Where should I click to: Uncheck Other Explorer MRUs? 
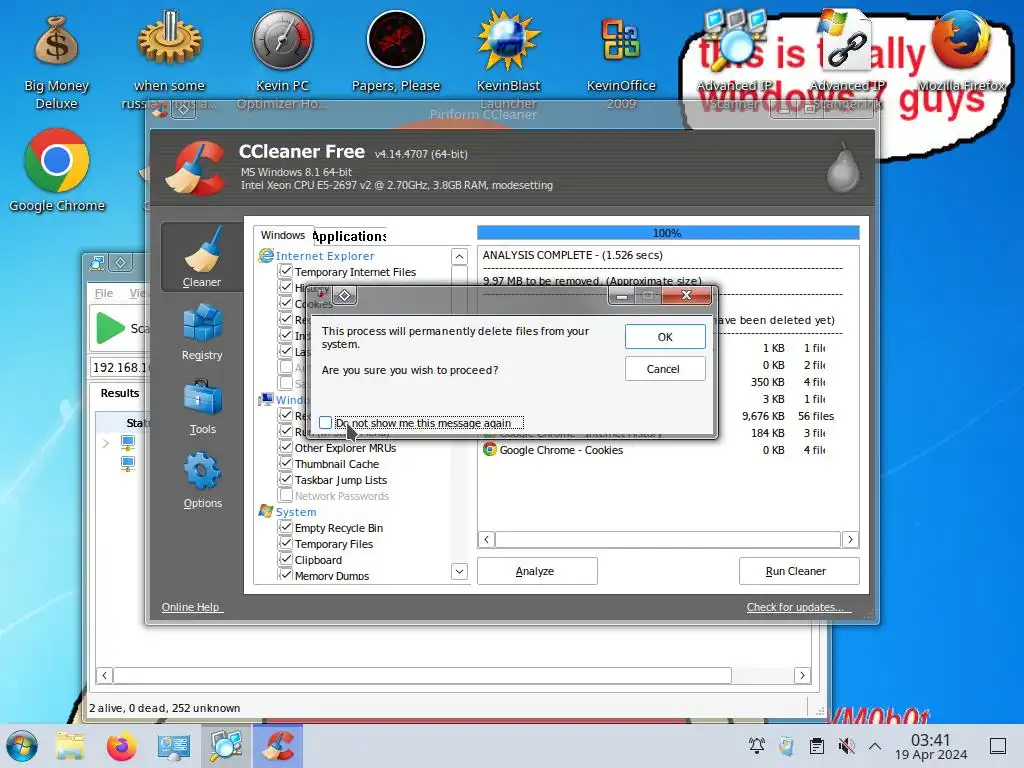pyautogui.click(x=285, y=447)
